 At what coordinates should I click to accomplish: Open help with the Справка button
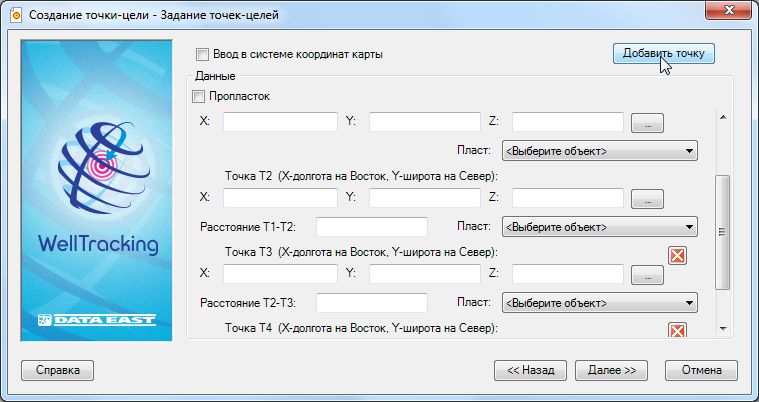[57, 370]
